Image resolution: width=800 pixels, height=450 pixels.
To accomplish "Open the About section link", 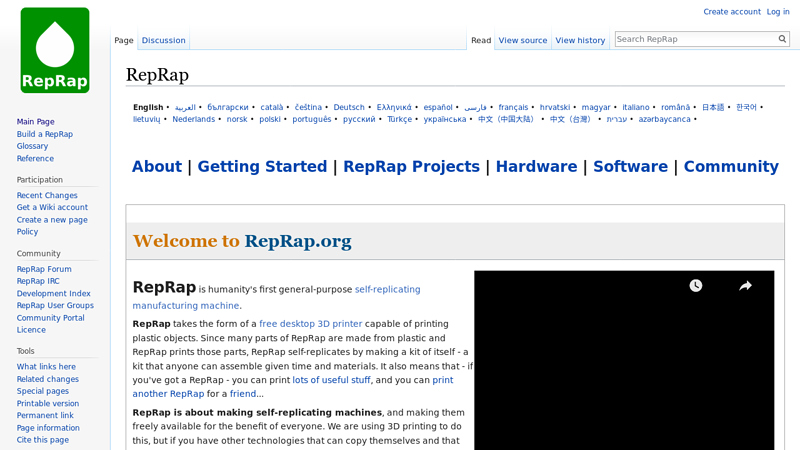I will coord(157,166).
